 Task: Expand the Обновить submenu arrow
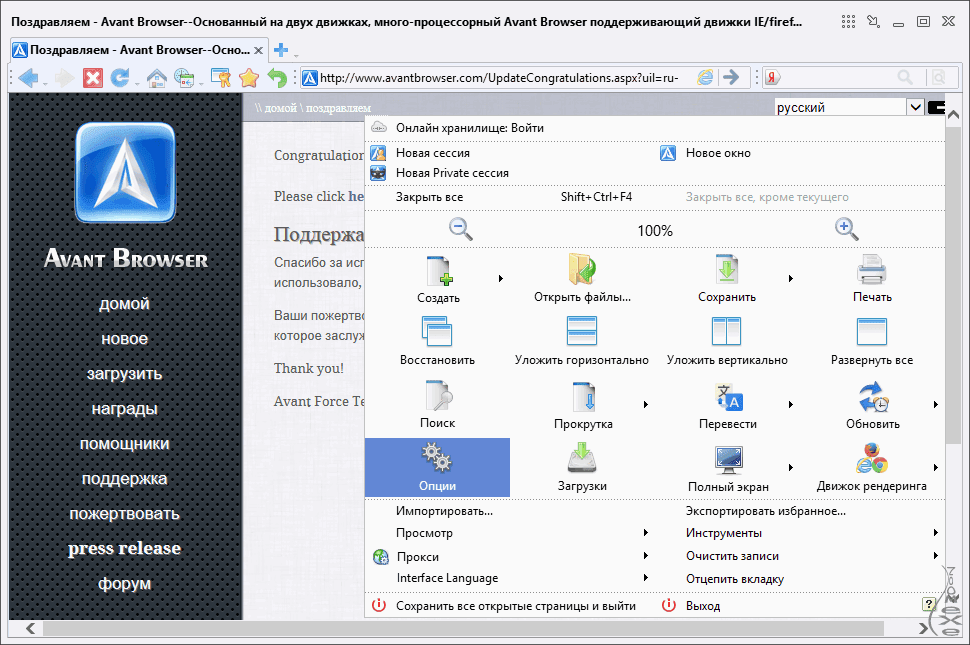coord(935,404)
